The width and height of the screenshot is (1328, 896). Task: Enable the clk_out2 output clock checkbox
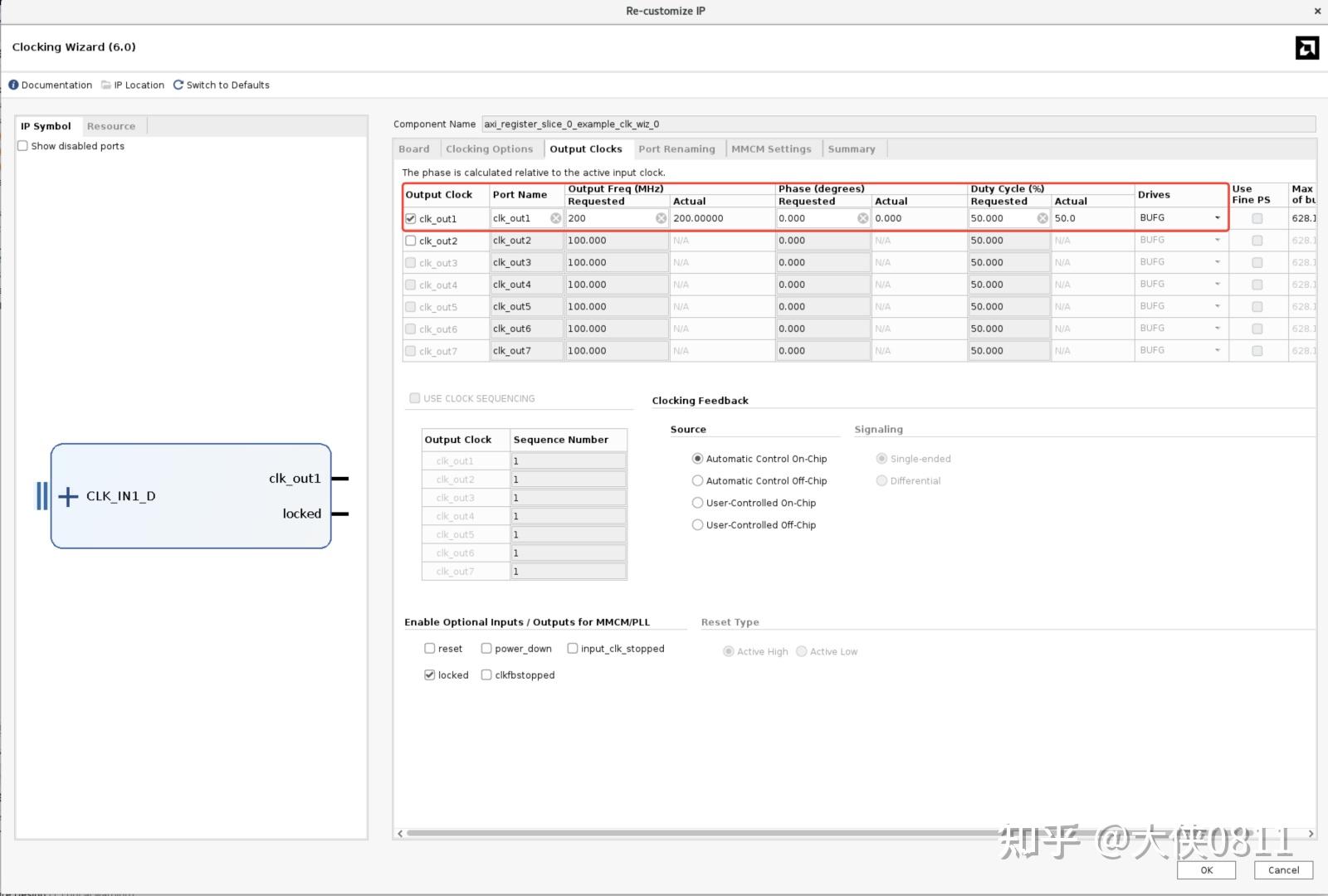(411, 241)
